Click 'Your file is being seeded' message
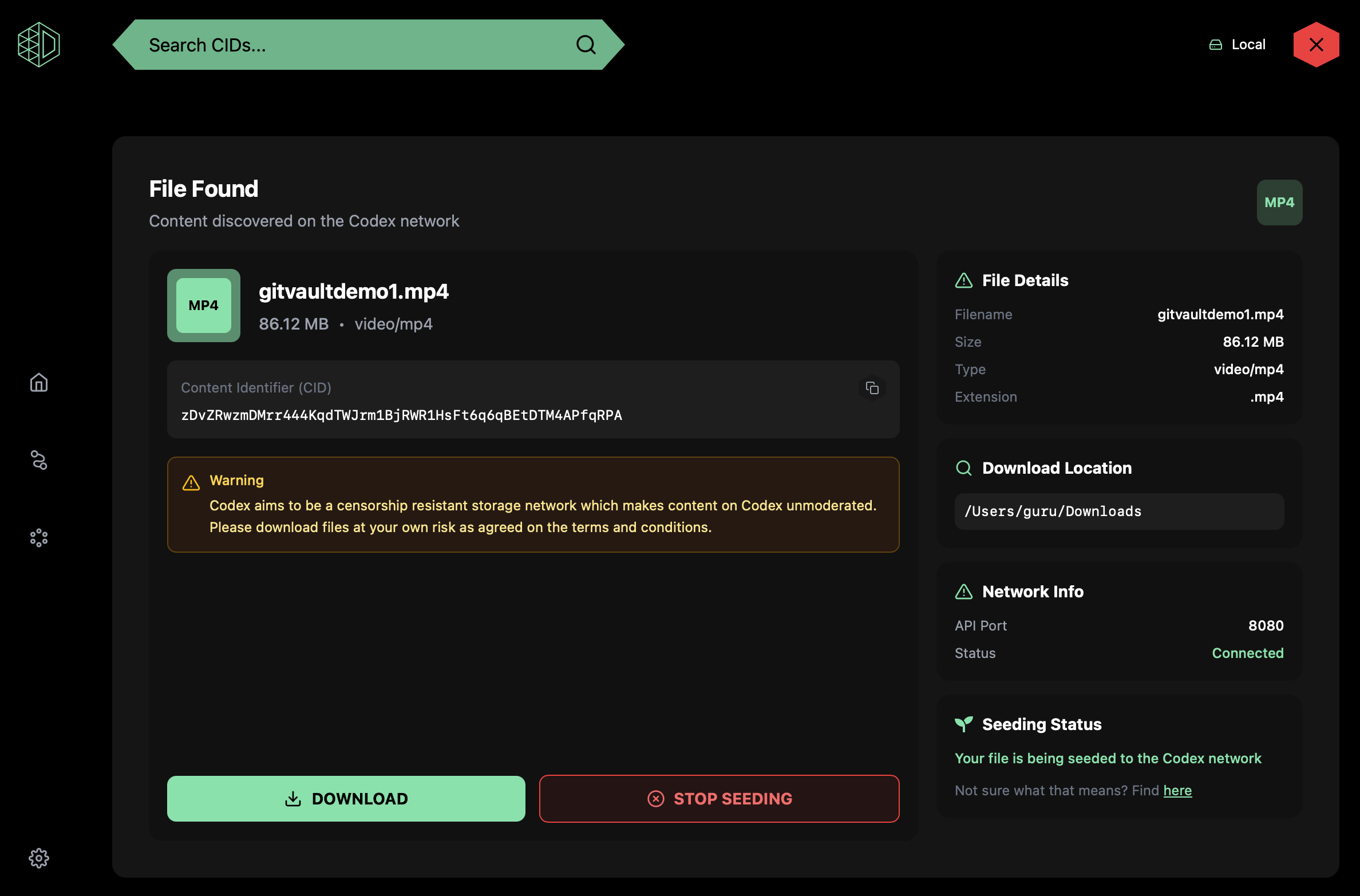This screenshot has height=896, width=1360. tap(1108, 758)
